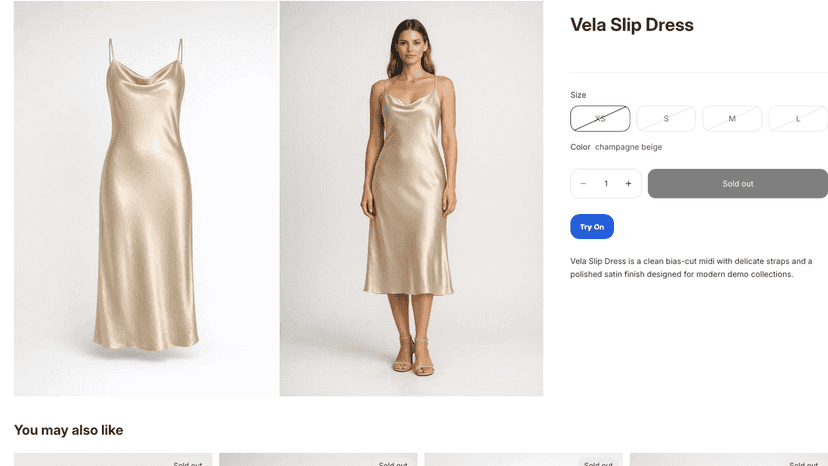Click the Size label
828x466 pixels.
578,95
